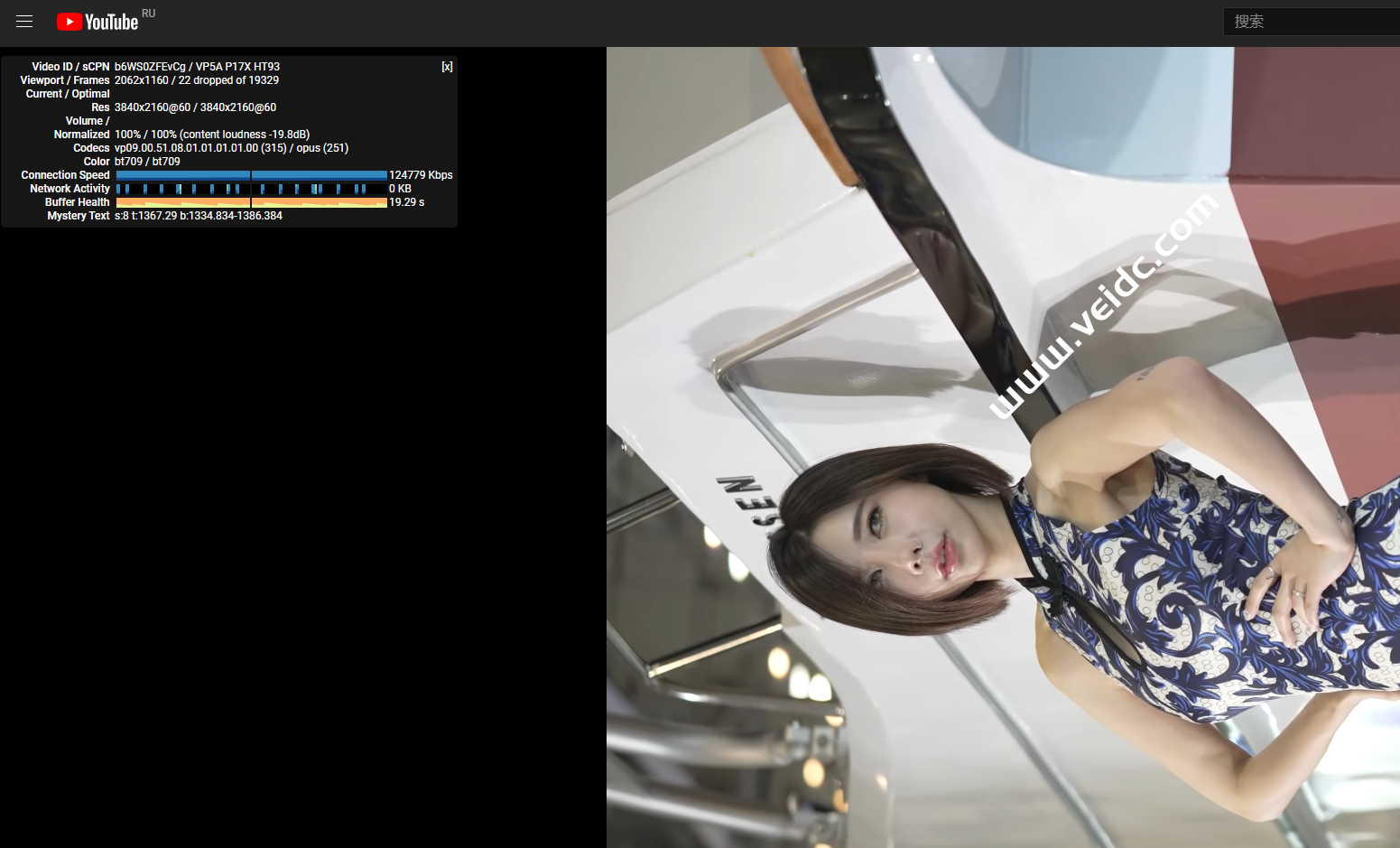This screenshot has width=1400, height=848.
Task: Click the Codecs value text line
Action: click(x=231, y=148)
